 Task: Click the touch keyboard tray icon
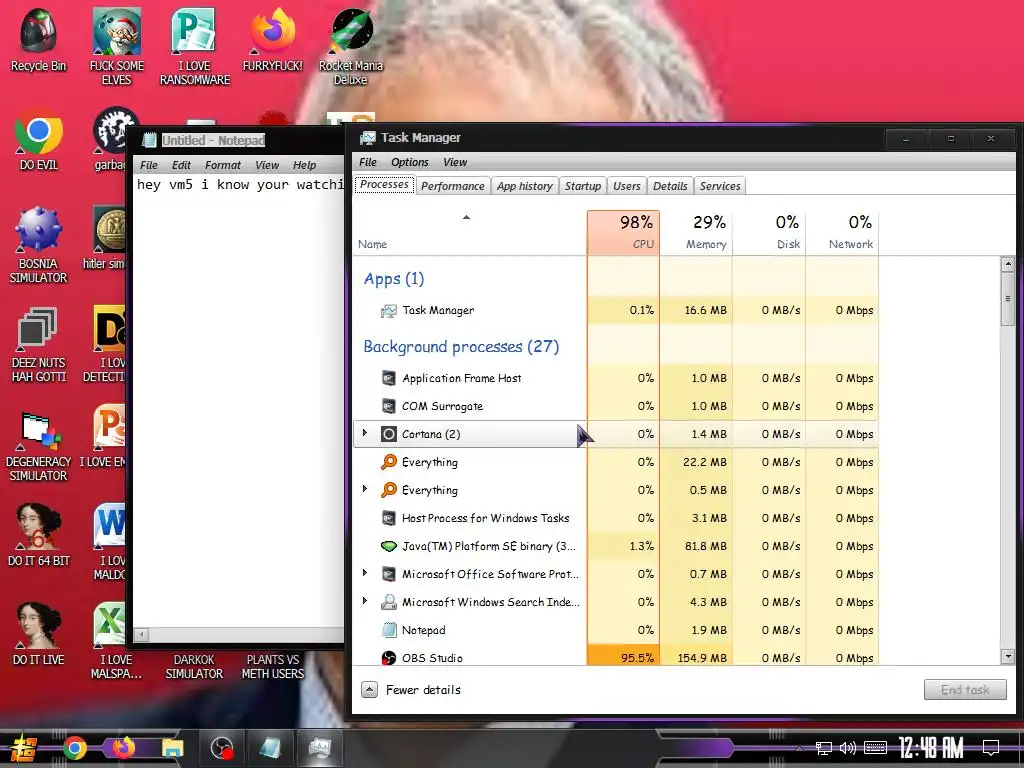click(875, 748)
